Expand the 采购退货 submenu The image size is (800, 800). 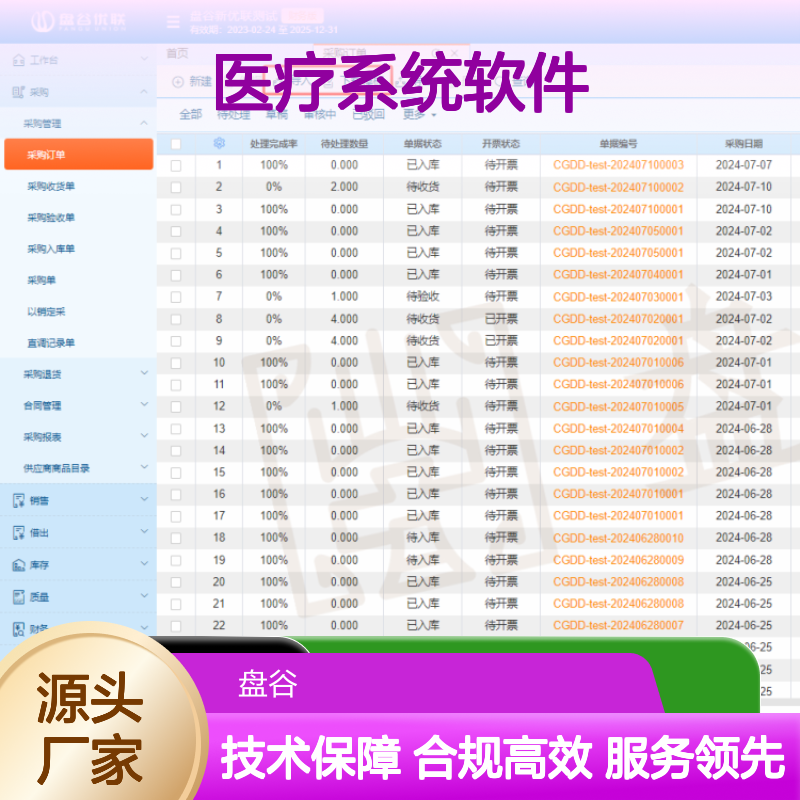[144, 373]
